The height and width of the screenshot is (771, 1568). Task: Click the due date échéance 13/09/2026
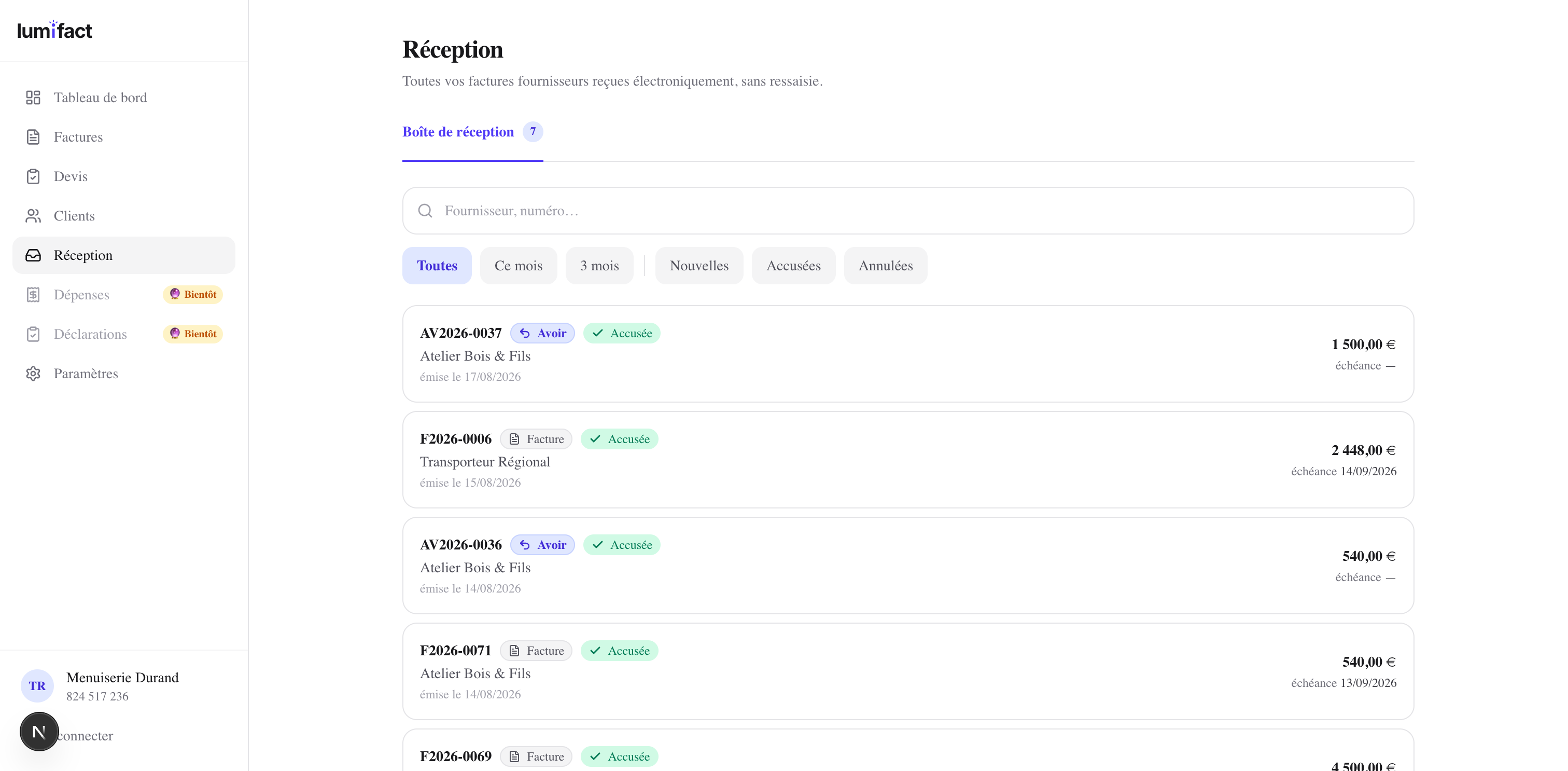[x=1343, y=683]
